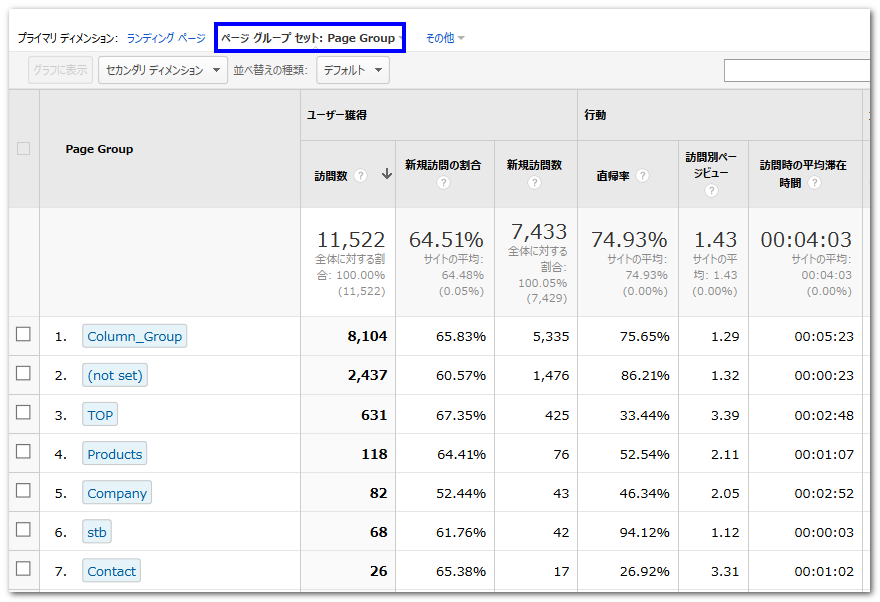
Task: Select ページ グループ セット: Page Group dimension
Action: [x=309, y=38]
